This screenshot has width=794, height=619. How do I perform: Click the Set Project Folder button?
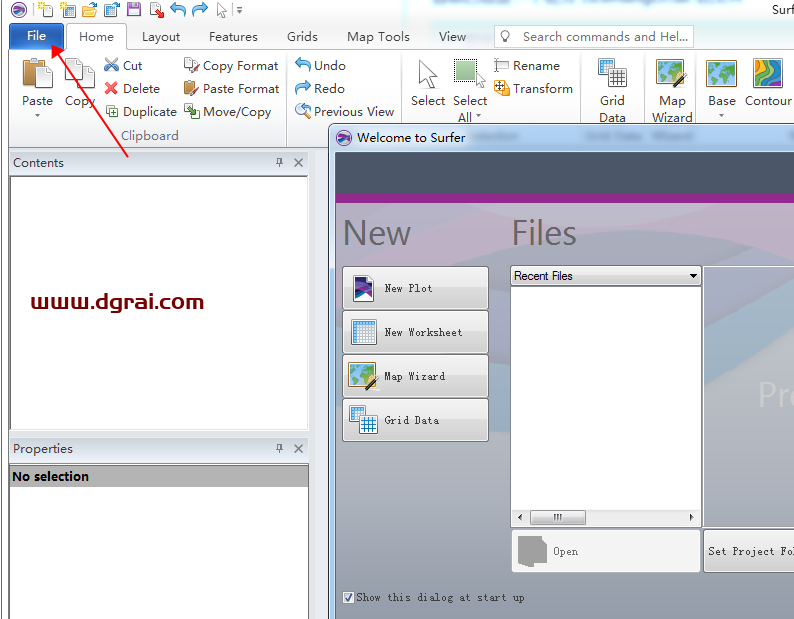click(x=749, y=551)
